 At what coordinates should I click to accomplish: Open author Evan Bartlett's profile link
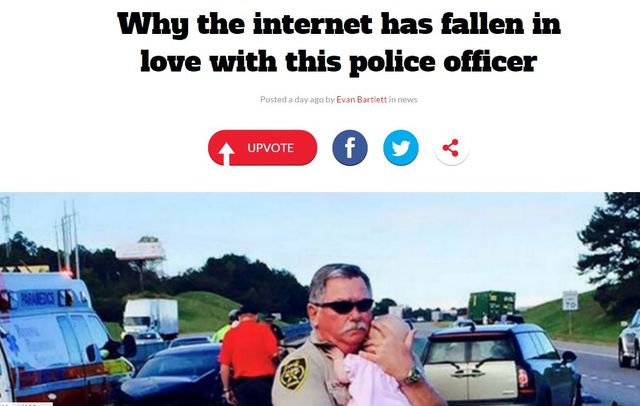361,99
